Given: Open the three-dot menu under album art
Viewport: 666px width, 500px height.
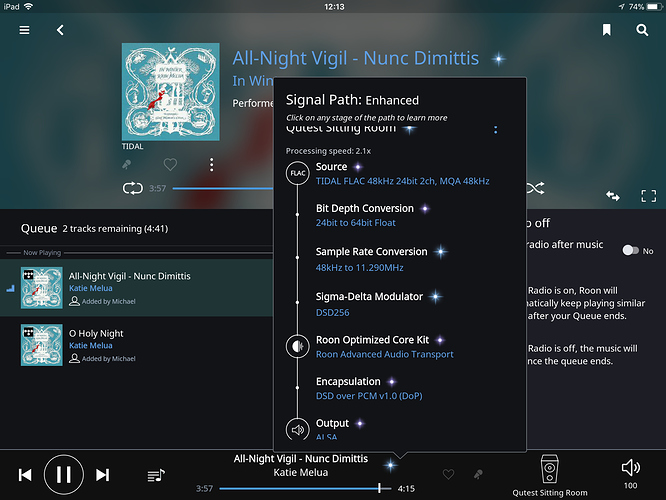Looking at the screenshot, I should point(212,164).
